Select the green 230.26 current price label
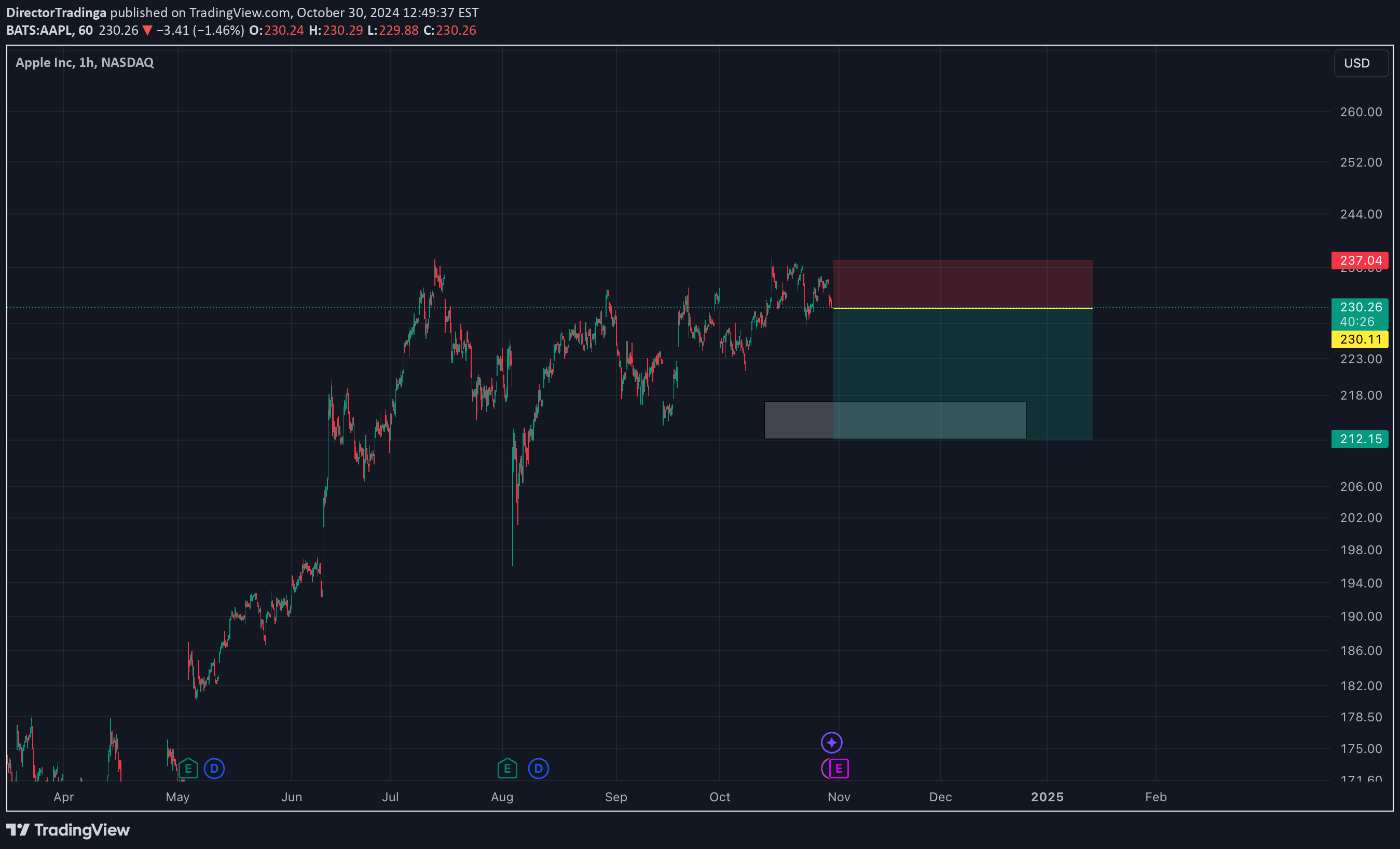The height and width of the screenshot is (849, 1400). [1360, 313]
